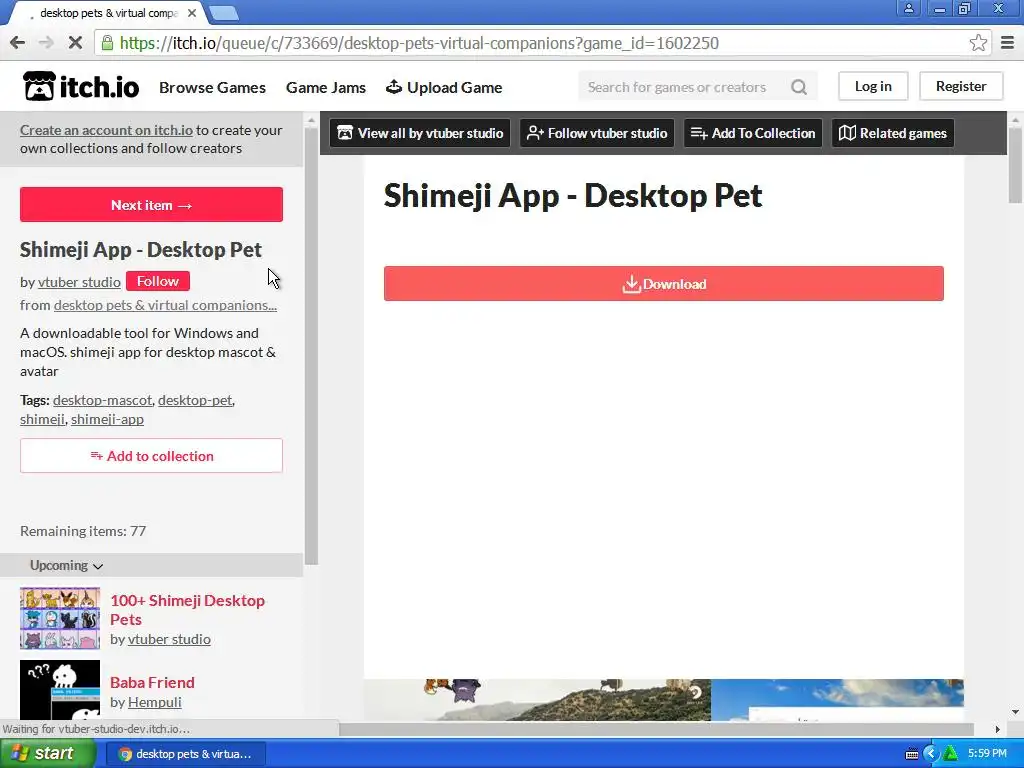Open Upload Game page
The height and width of the screenshot is (768, 1024).
[444, 88]
